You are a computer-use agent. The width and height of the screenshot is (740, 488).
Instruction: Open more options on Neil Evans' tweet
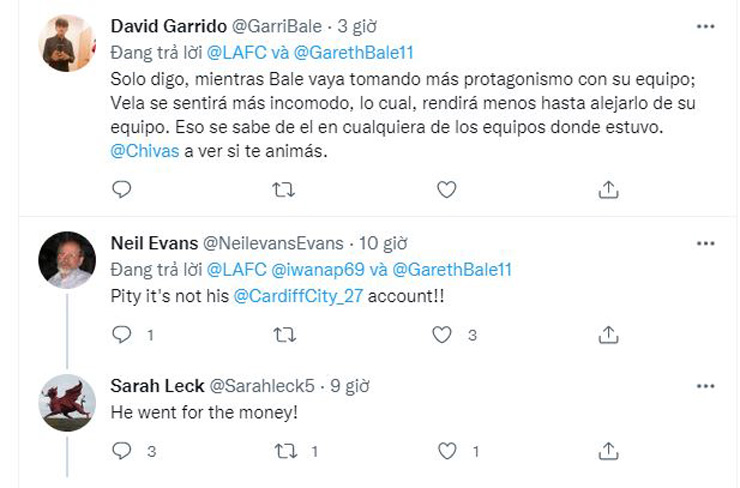point(705,243)
